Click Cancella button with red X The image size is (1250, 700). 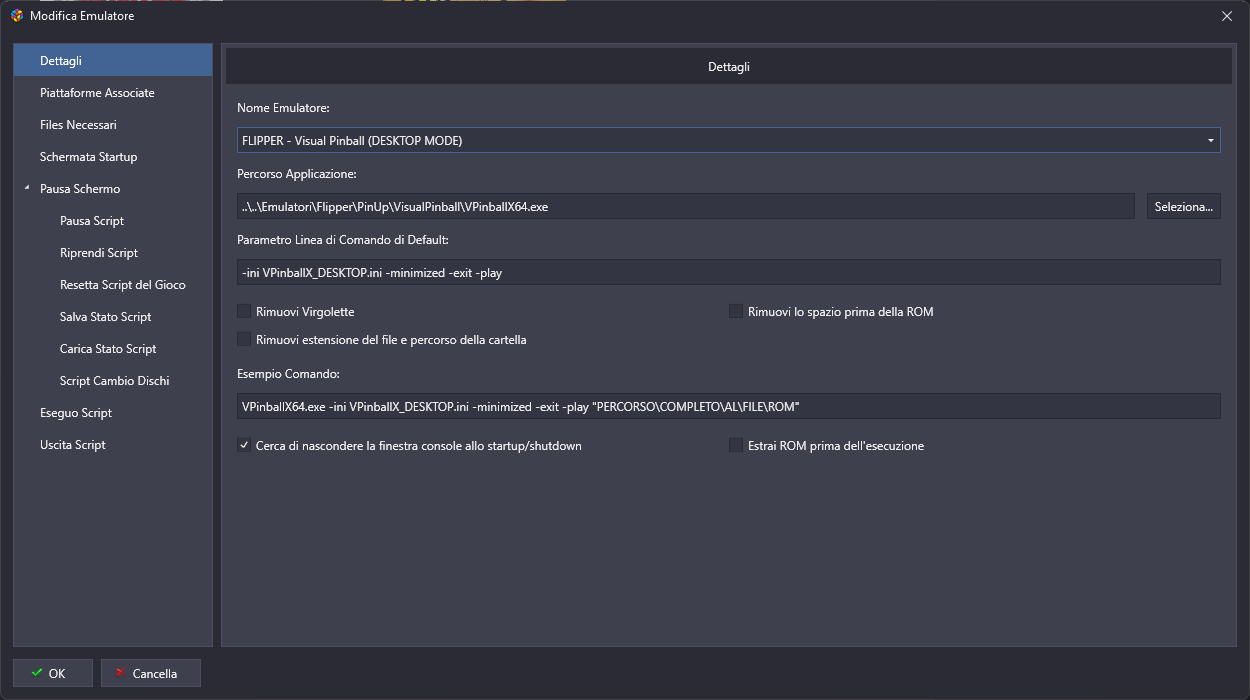150,673
